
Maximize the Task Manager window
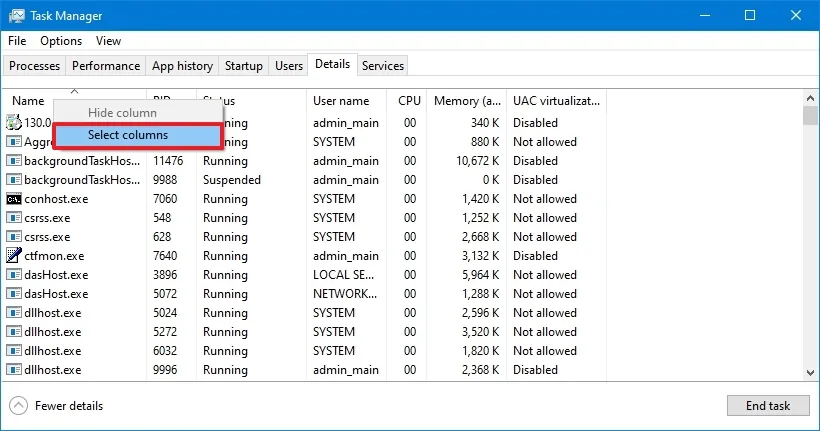[750, 15]
